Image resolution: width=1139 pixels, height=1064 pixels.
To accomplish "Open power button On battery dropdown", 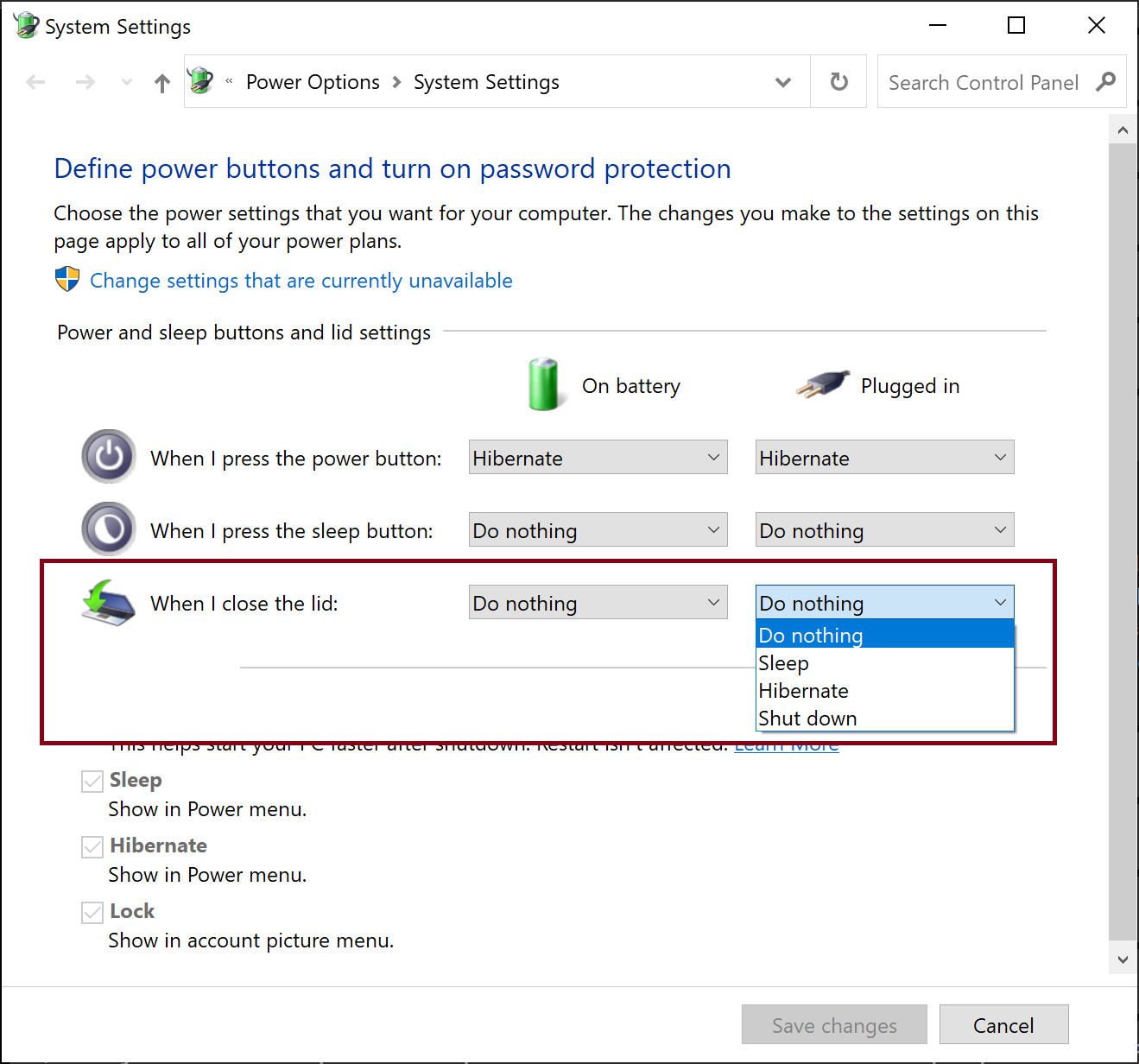I will point(598,458).
